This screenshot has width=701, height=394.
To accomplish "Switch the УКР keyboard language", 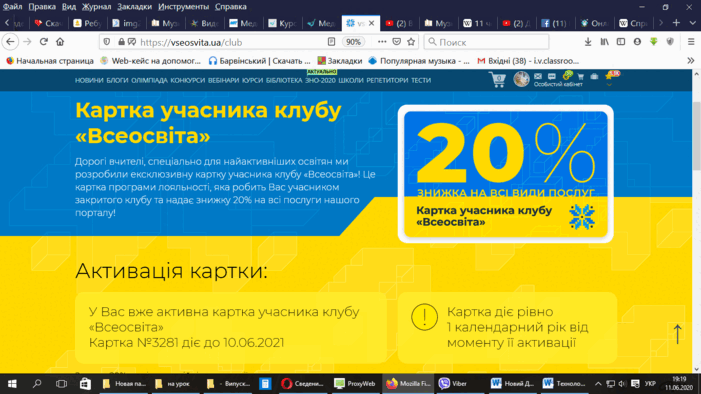I will pos(650,384).
